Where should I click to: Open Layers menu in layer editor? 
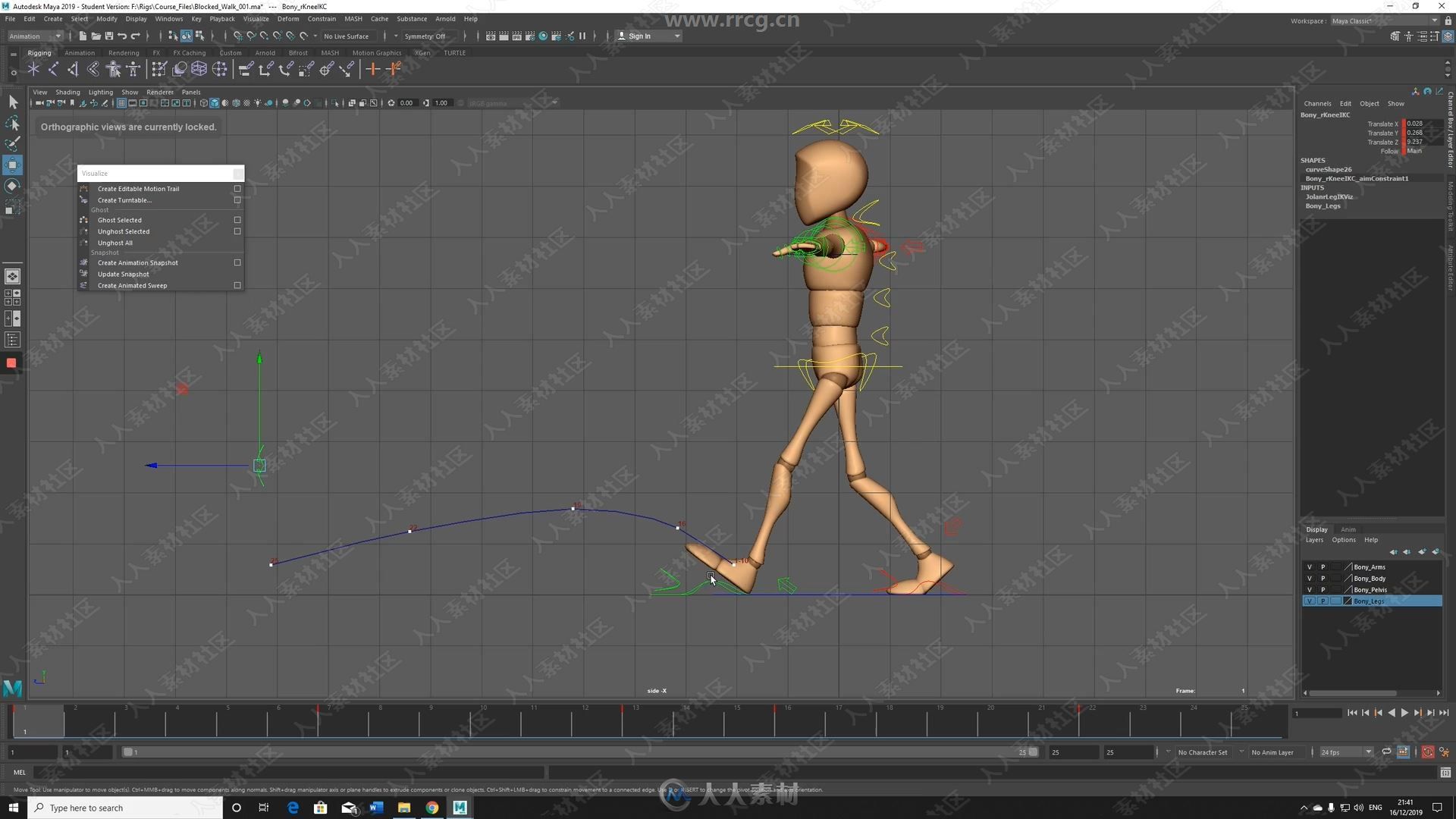click(1314, 540)
